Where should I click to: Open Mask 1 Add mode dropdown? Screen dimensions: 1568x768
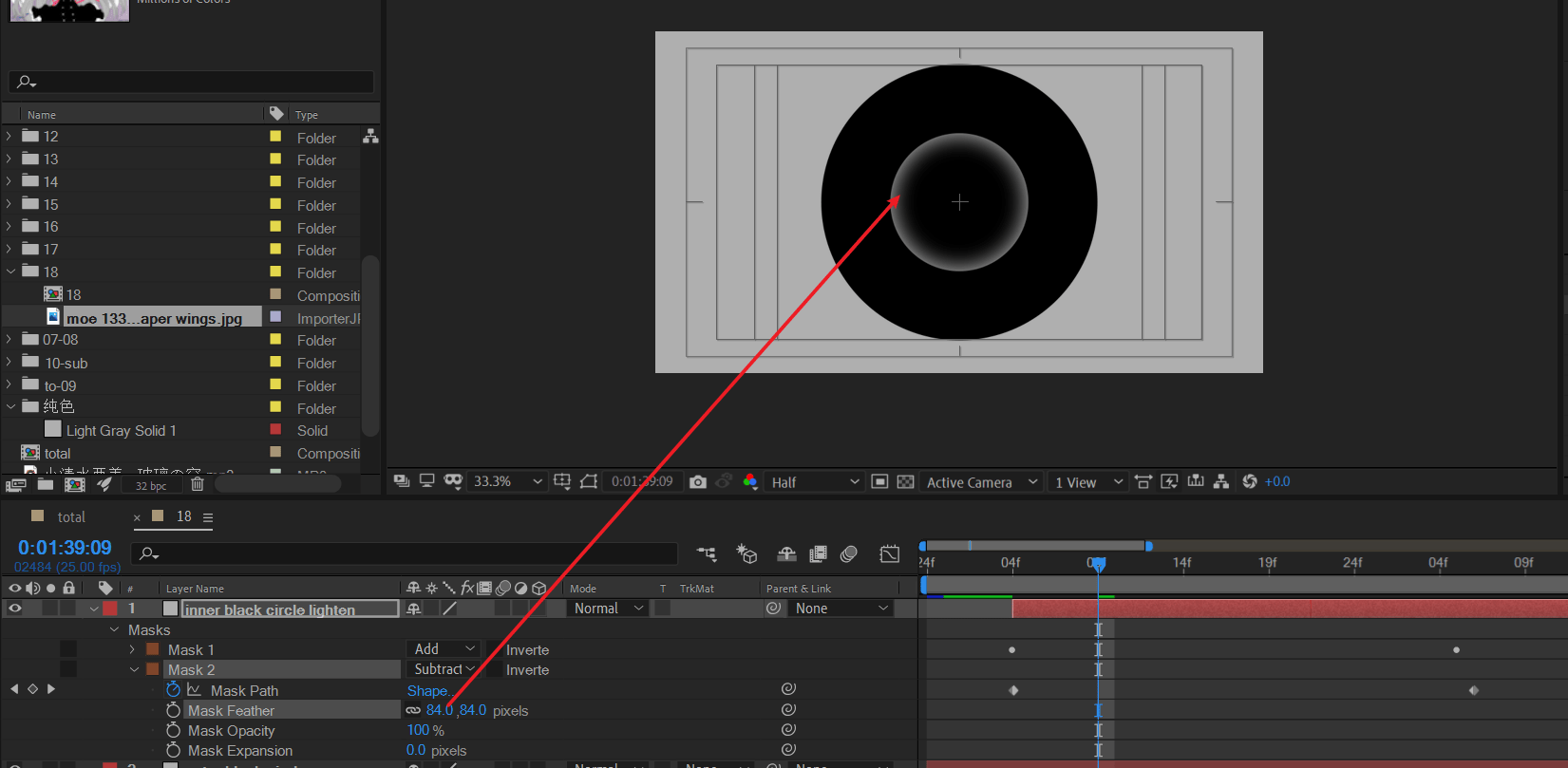[444, 649]
